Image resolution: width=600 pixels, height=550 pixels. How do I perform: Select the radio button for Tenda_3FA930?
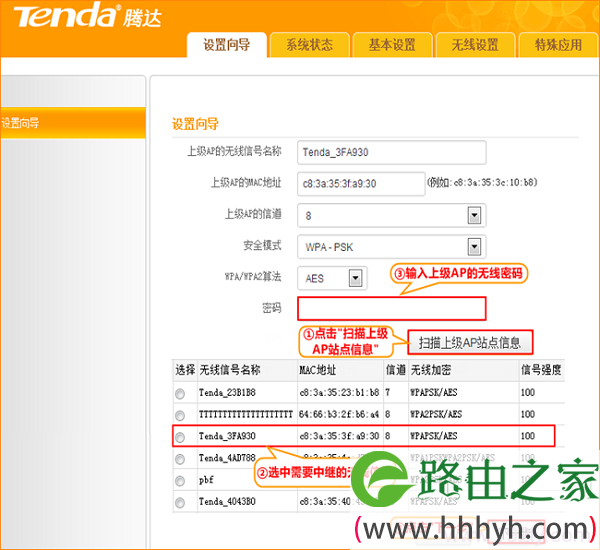[x=180, y=437]
